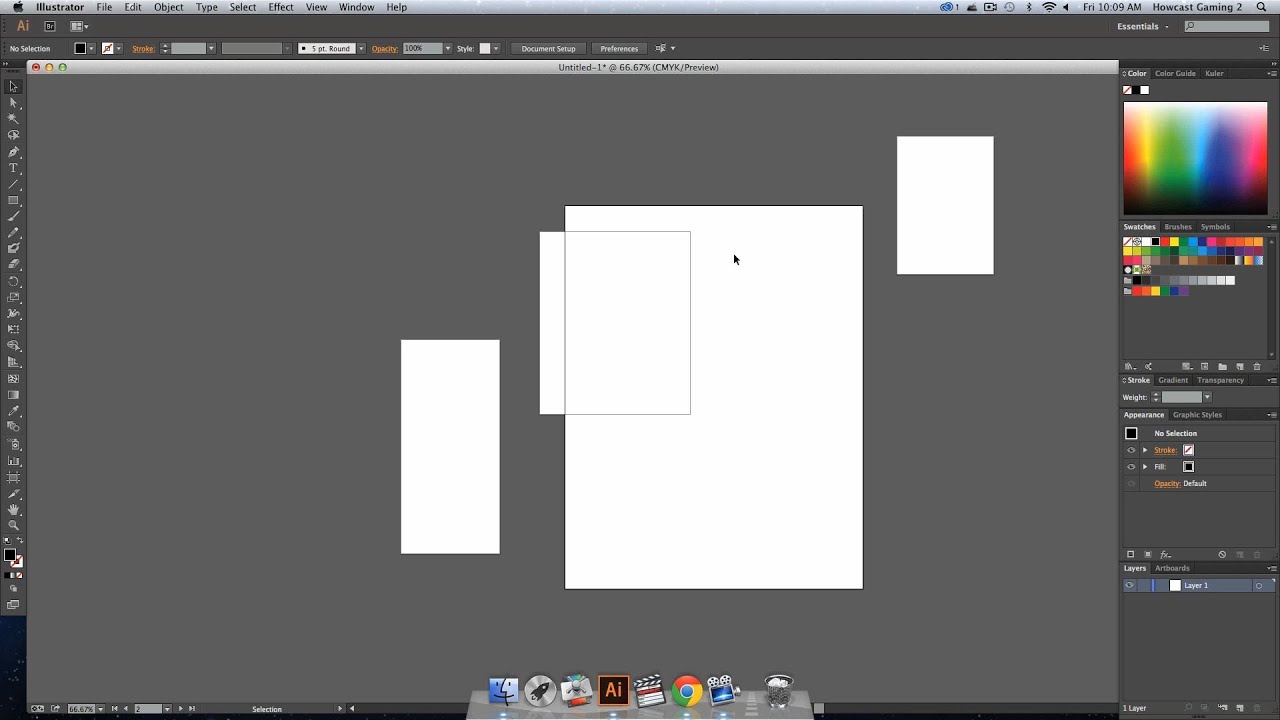
Task: Select the Free Transform tool
Action: (x=14, y=329)
